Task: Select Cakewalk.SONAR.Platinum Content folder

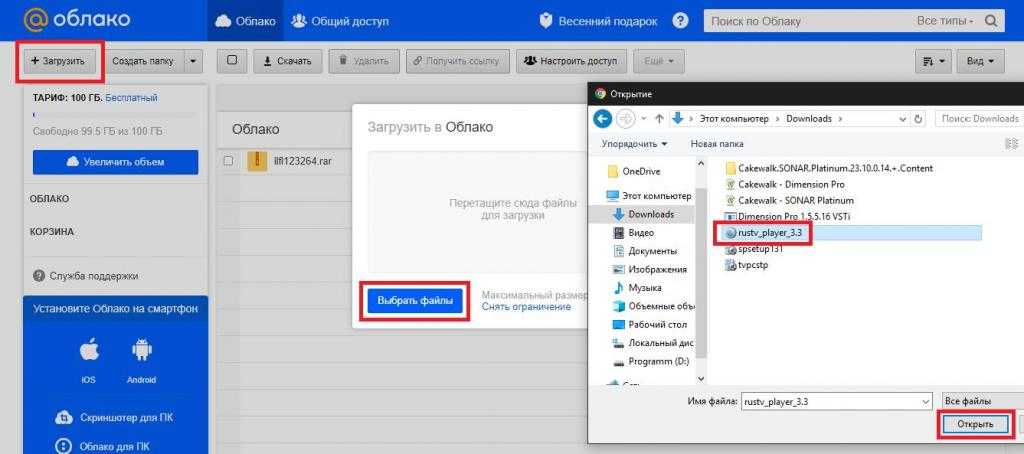Action: tap(829, 168)
